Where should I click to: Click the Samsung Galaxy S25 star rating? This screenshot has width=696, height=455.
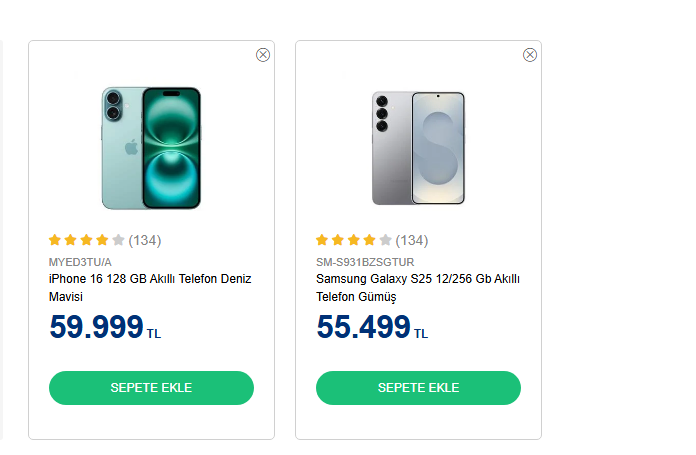click(x=354, y=240)
